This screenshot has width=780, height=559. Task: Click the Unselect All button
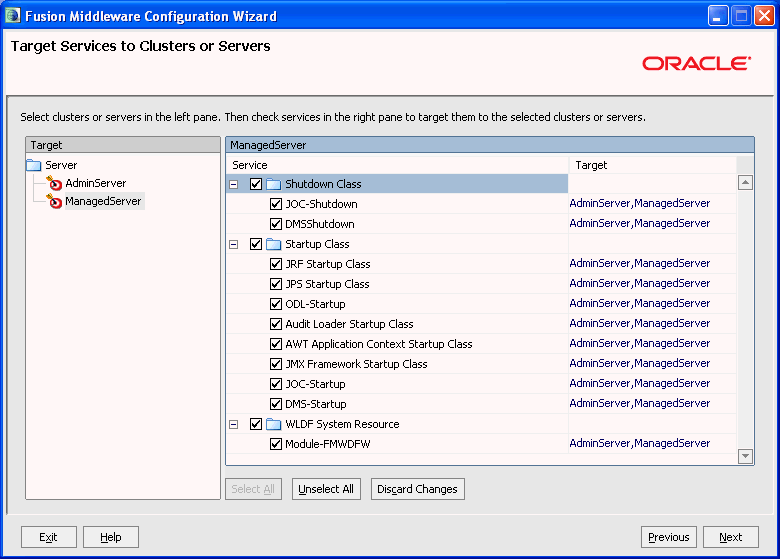point(326,489)
